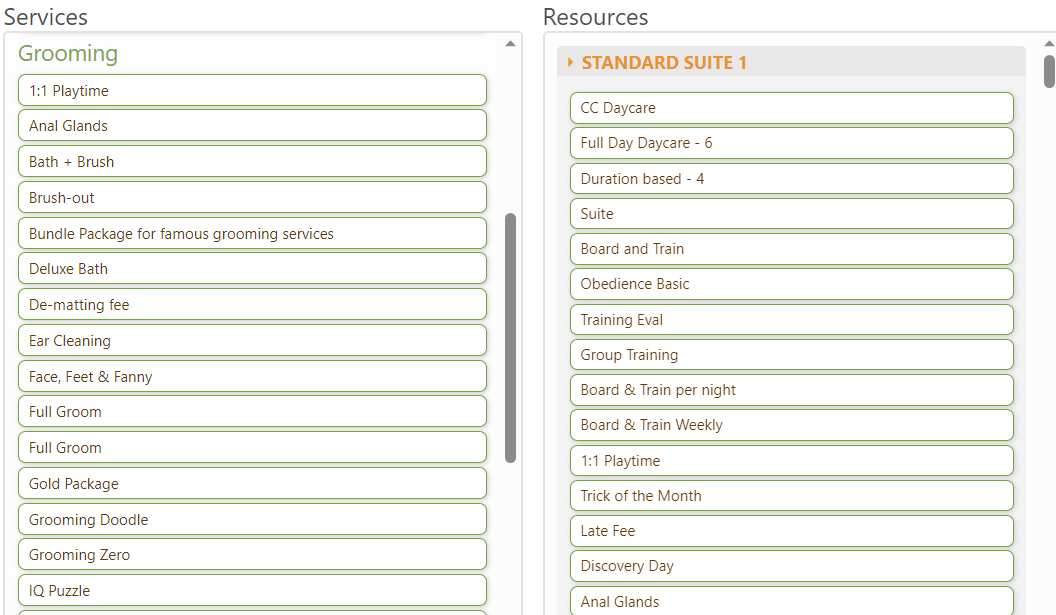
Task: Pick the Board and Train item
Action: pyautogui.click(x=792, y=249)
